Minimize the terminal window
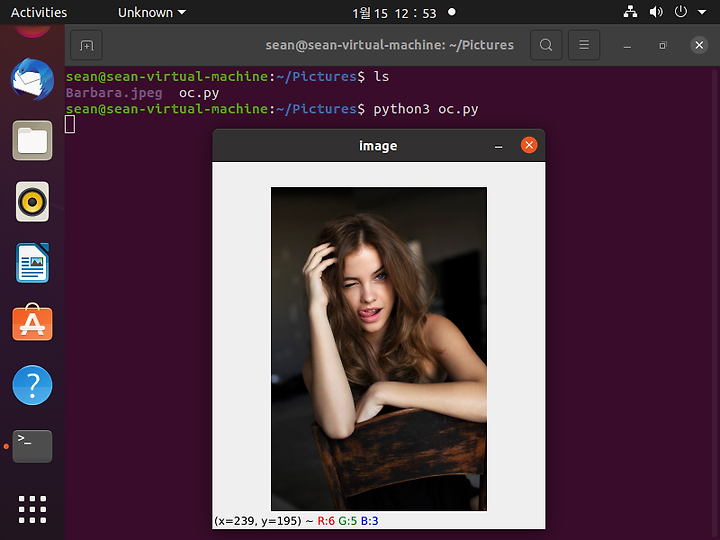The height and width of the screenshot is (540, 720). point(627,45)
